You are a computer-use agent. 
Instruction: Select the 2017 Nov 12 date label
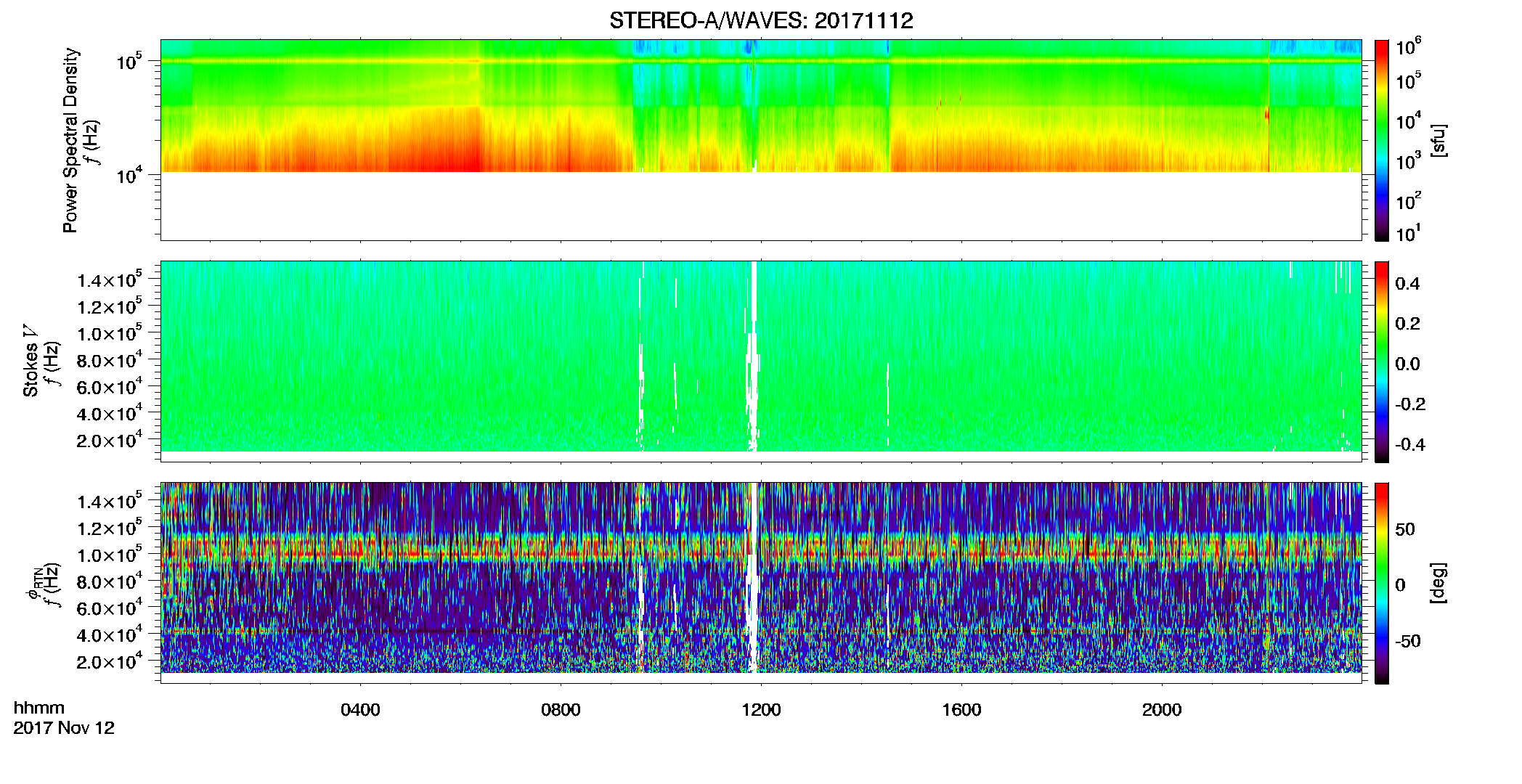click(x=64, y=728)
